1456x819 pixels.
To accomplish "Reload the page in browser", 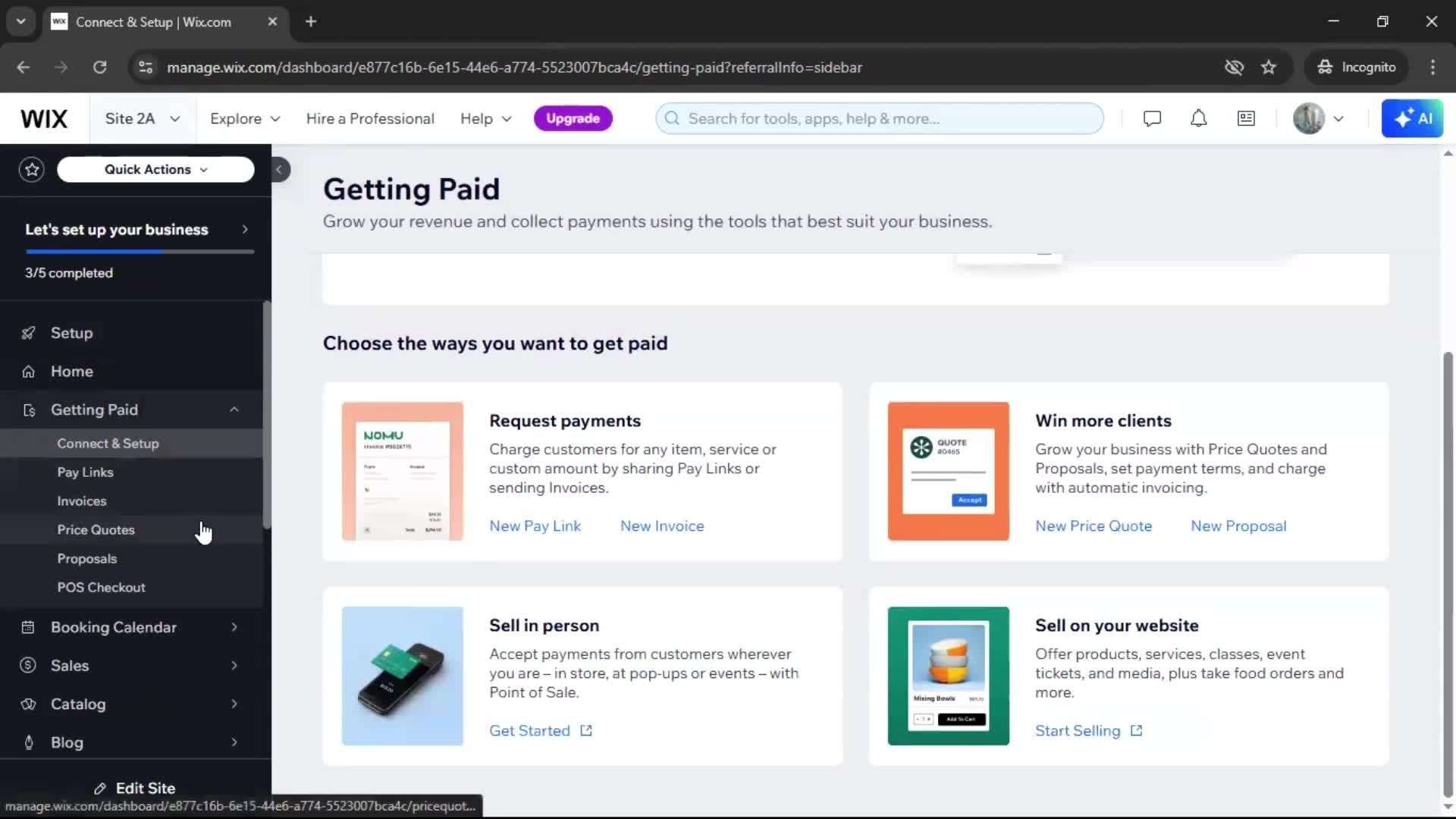I will (99, 67).
